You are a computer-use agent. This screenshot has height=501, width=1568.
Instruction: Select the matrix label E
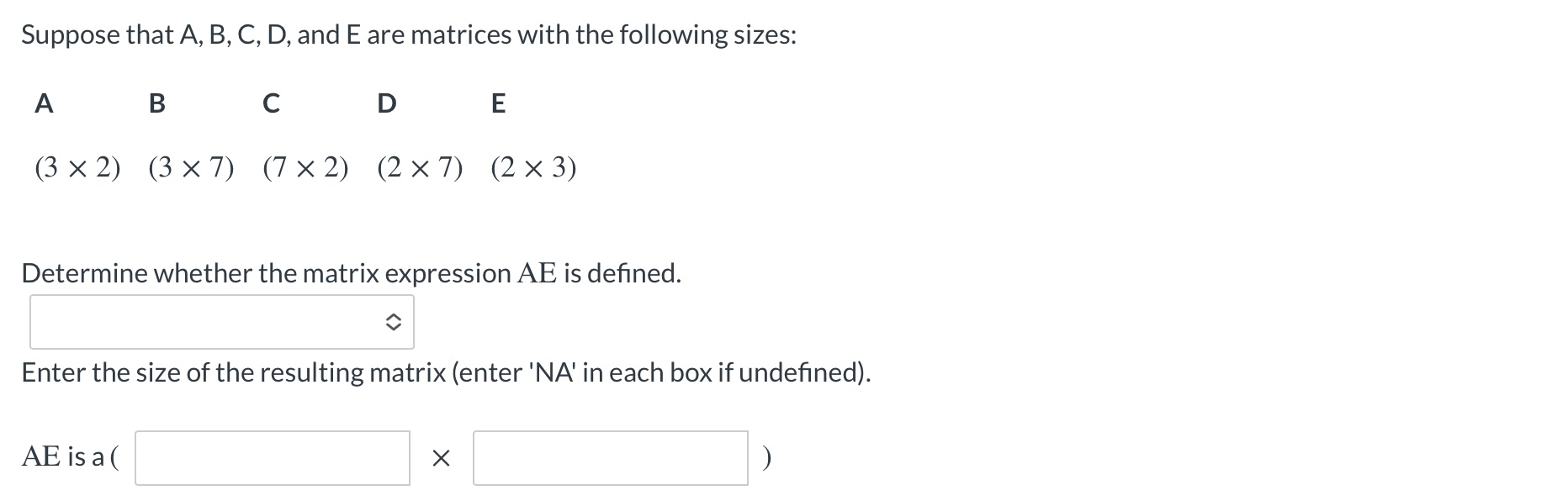[498, 103]
